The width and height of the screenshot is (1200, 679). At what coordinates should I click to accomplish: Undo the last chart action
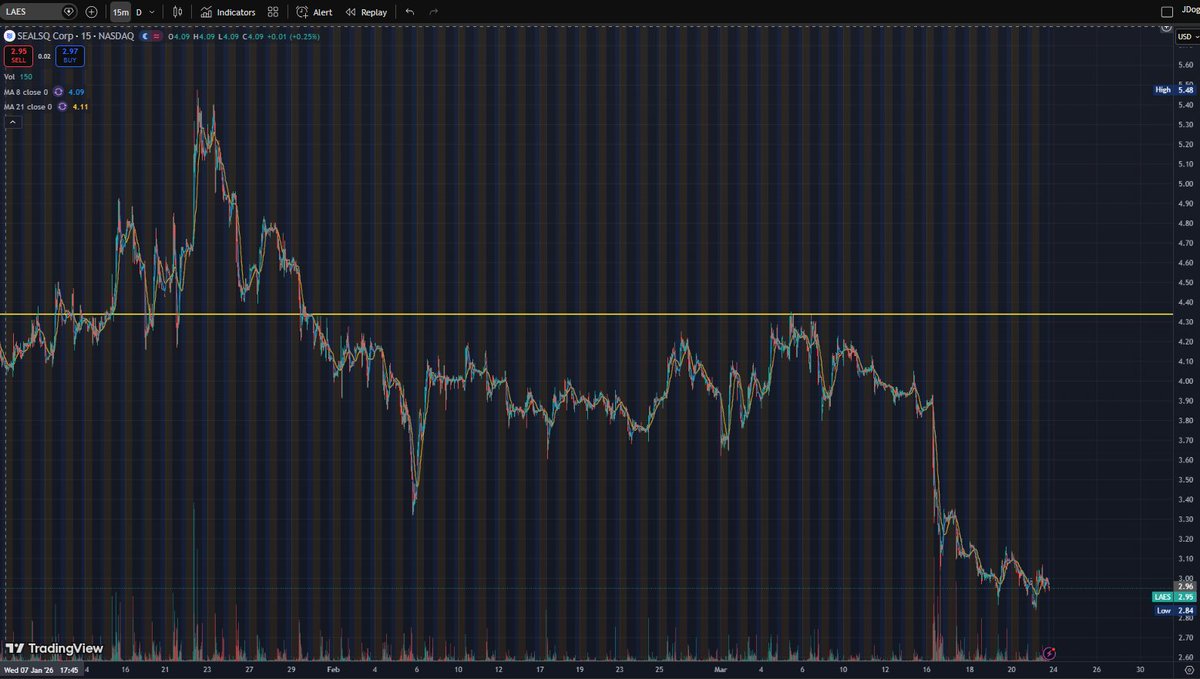[x=409, y=12]
